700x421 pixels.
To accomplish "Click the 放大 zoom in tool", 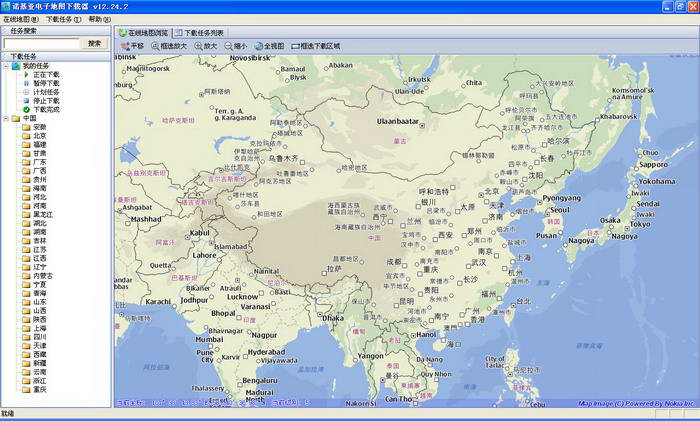I will click(x=206, y=46).
